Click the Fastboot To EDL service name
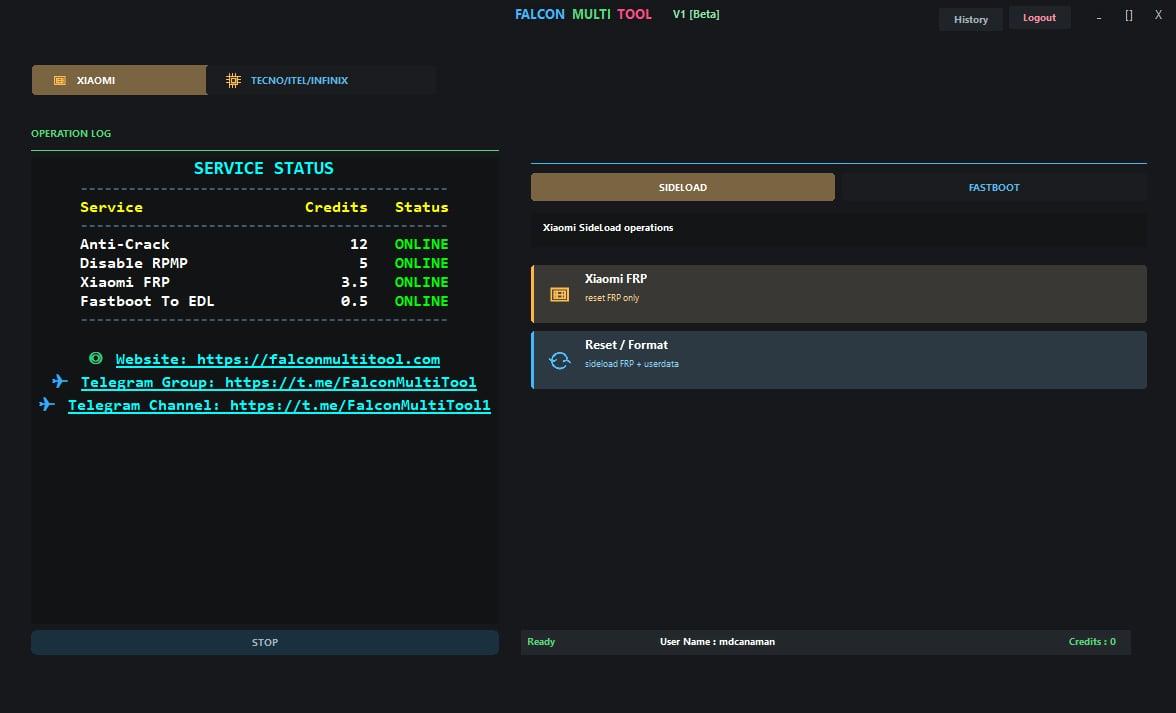 pos(147,301)
